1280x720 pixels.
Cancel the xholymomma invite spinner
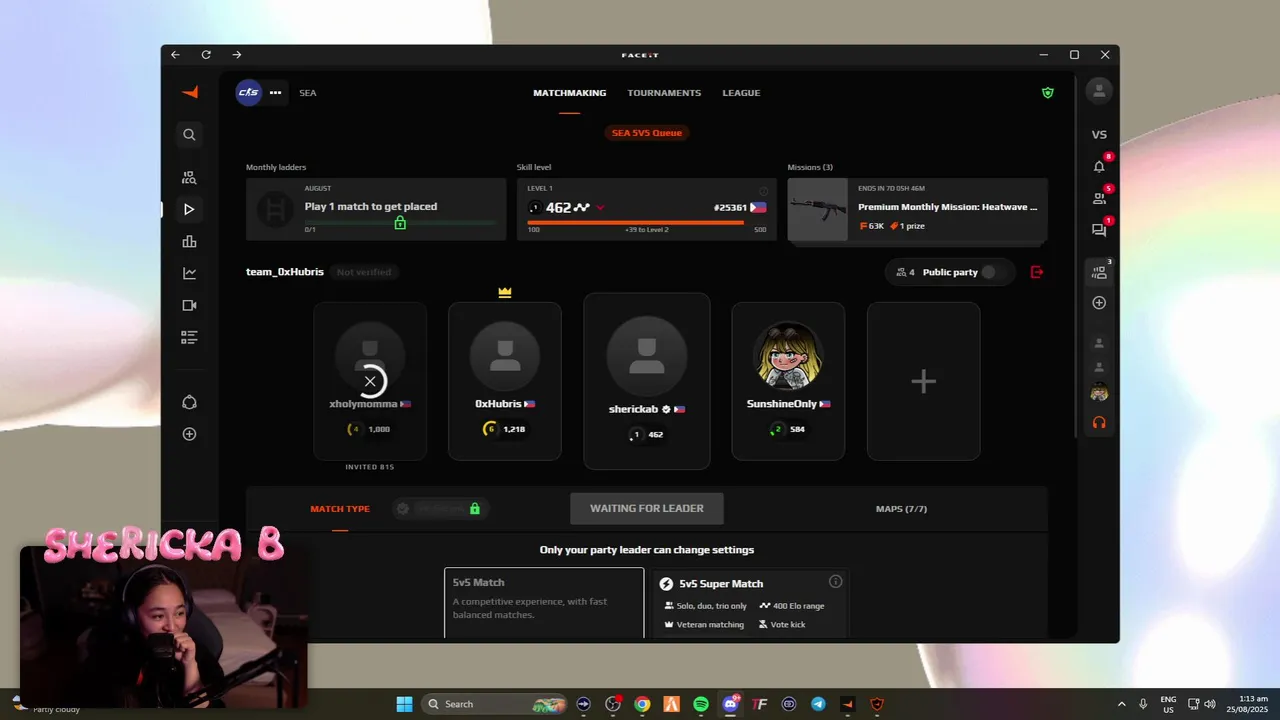(370, 381)
